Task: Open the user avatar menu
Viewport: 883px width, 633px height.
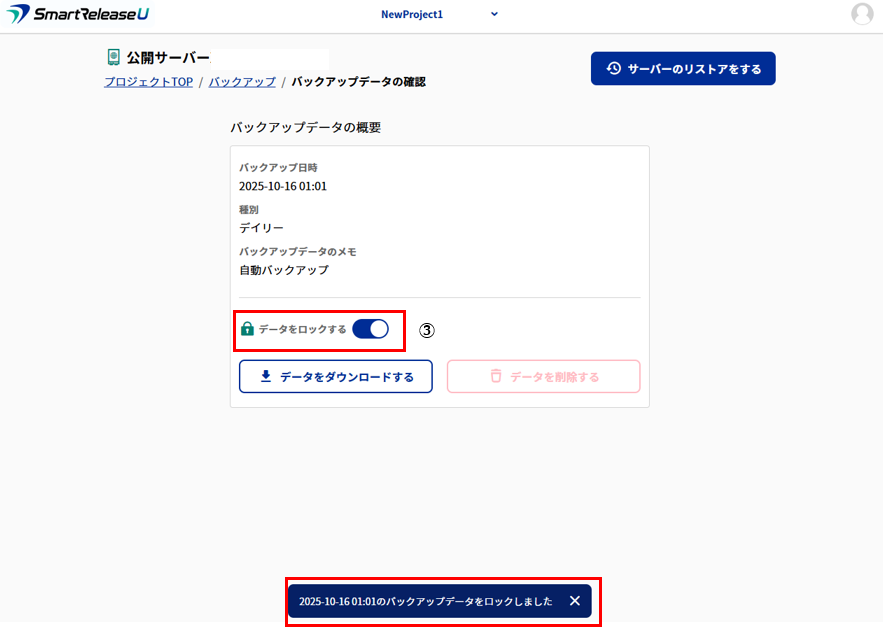Action: 861,14
